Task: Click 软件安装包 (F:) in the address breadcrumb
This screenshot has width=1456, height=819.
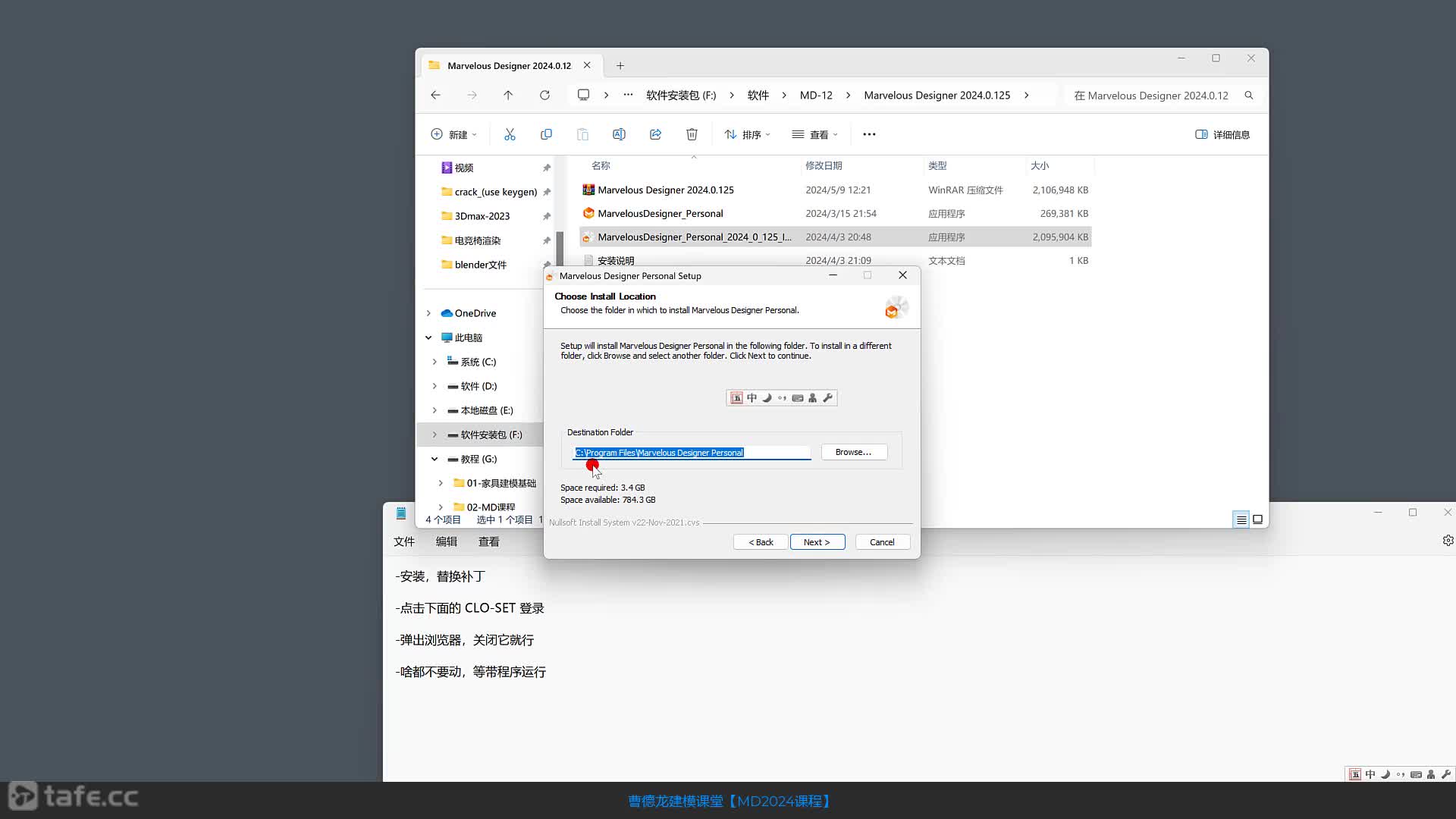Action: [681, 95]
